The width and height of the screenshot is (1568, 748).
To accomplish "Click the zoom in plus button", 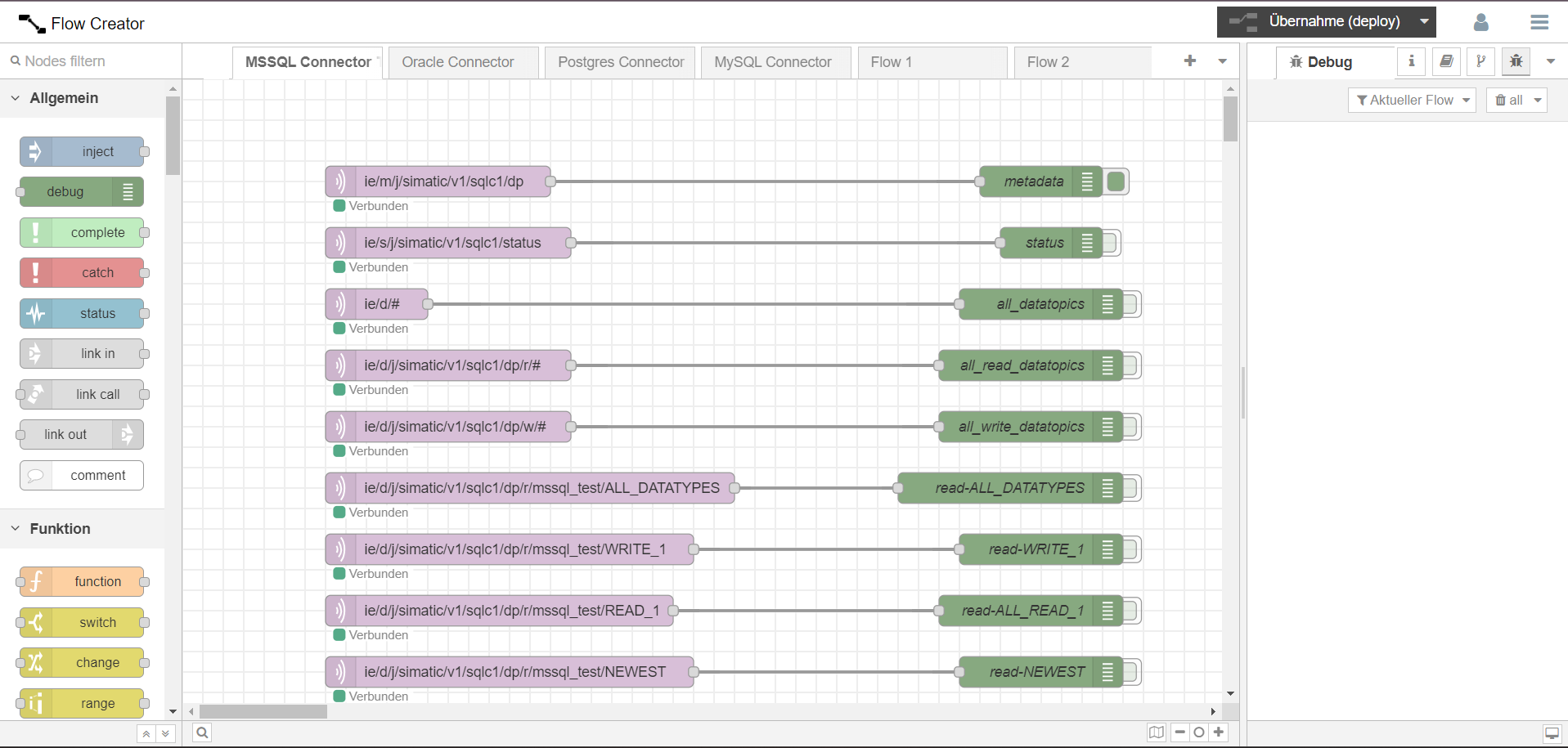I will (x=1219, y=732).
